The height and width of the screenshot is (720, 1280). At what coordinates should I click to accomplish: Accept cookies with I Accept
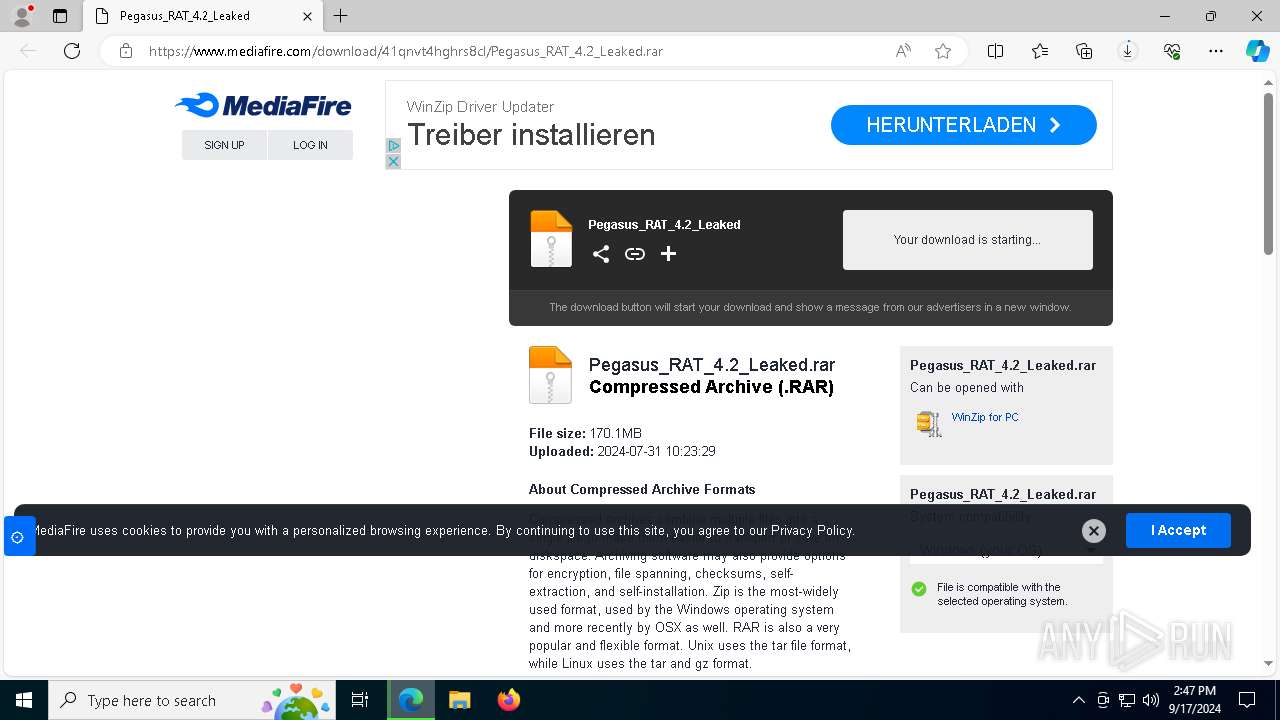point(1178,530)
